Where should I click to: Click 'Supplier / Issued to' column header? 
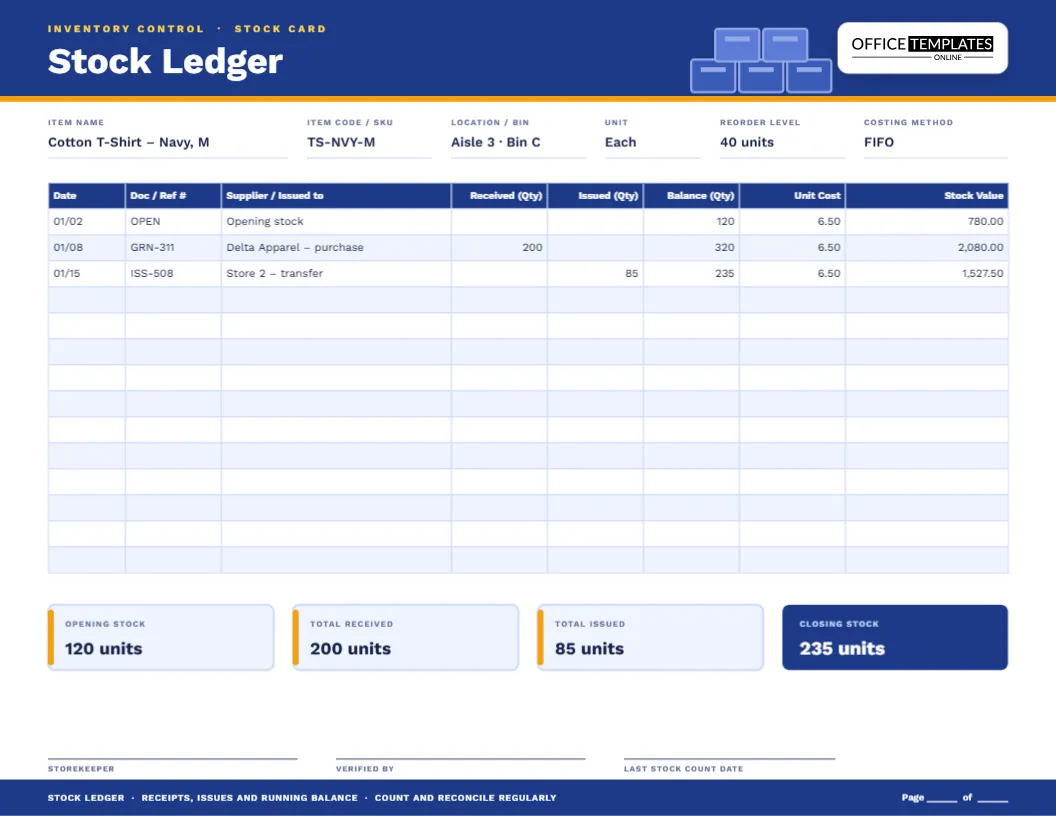[x=336, y=195]
